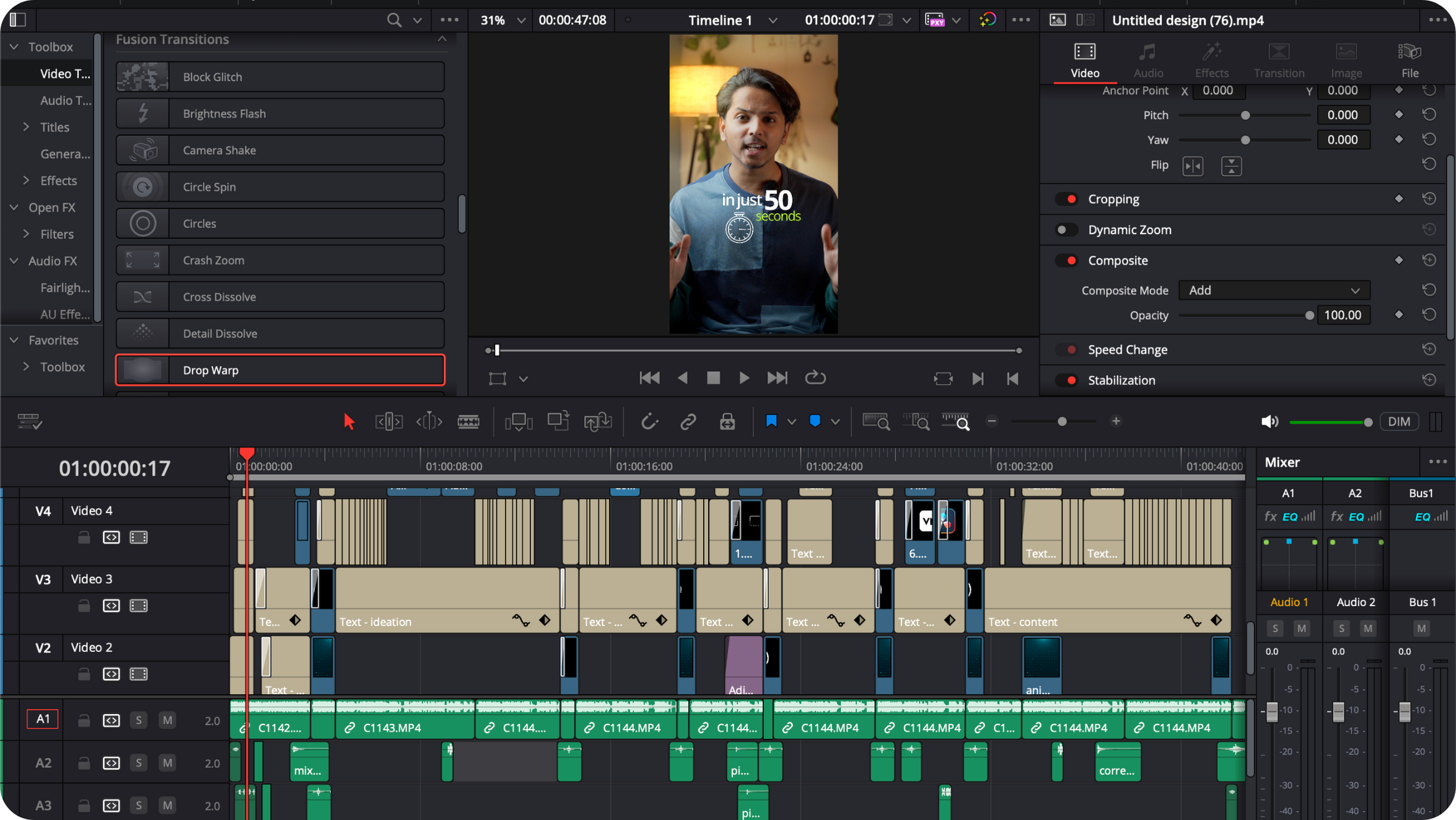Mute the speaker volume icon
The height and width of the screenshot is (820, 1456).
coord(1270,422)
